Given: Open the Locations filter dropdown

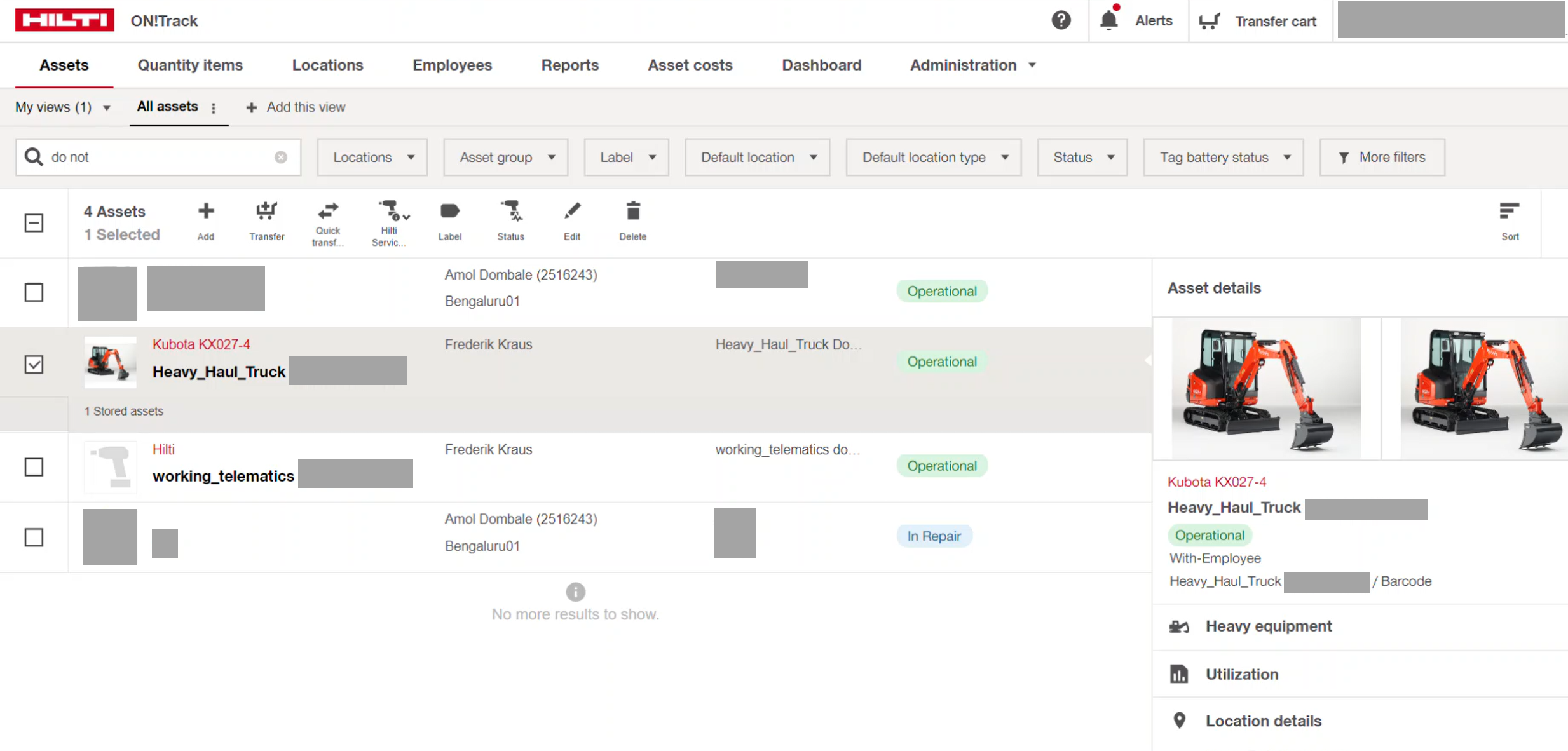Looking at the screenshot, I should tap(372, 157).
